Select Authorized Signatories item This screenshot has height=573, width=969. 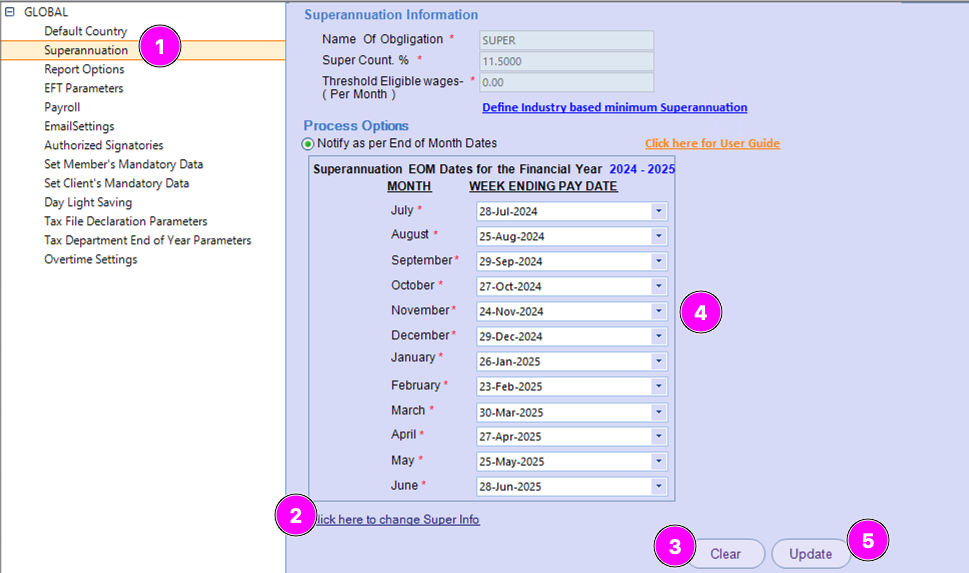point(103,145)
